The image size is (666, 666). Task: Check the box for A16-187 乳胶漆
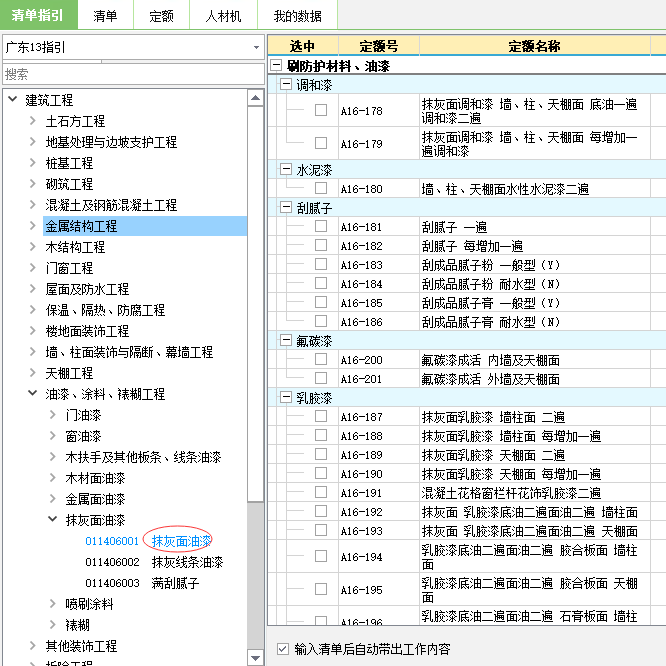click(x=321, y=416)
